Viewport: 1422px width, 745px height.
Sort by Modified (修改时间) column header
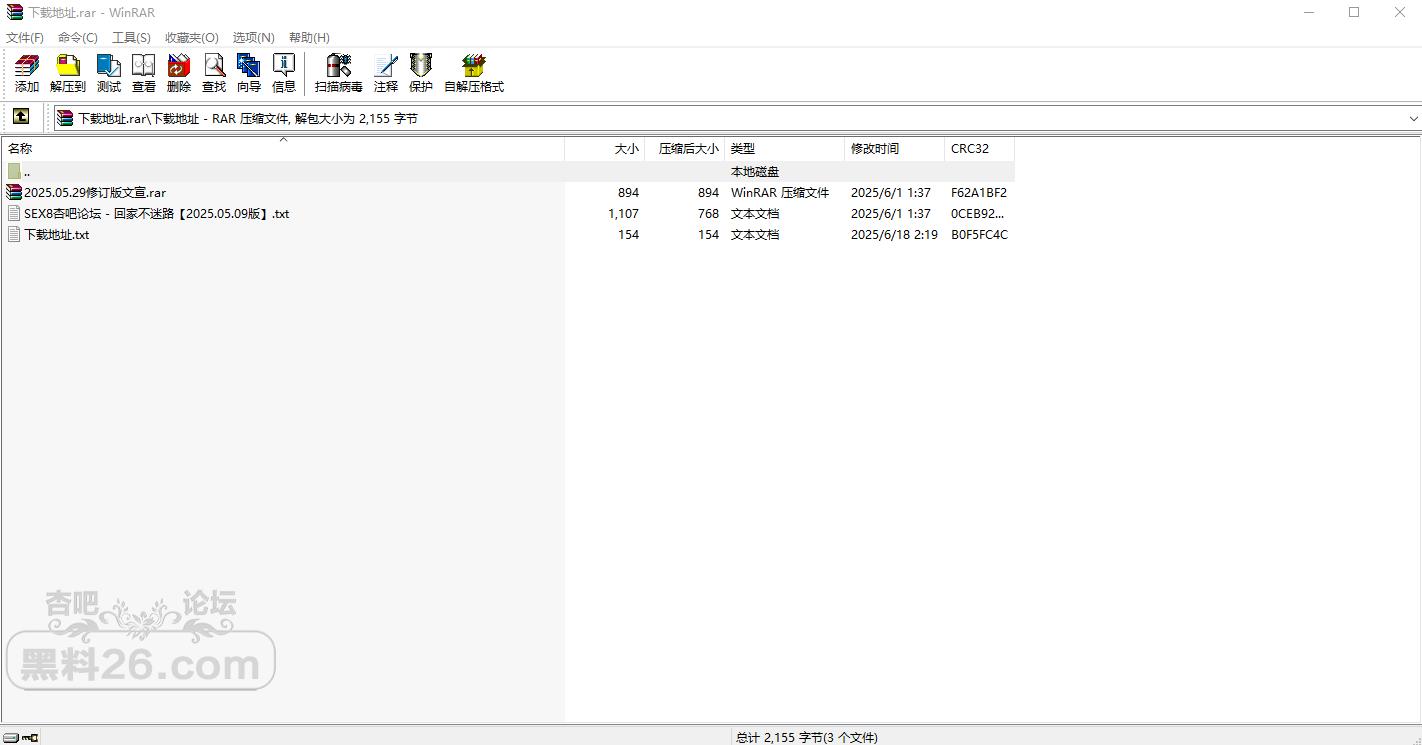tap(895, 148)
